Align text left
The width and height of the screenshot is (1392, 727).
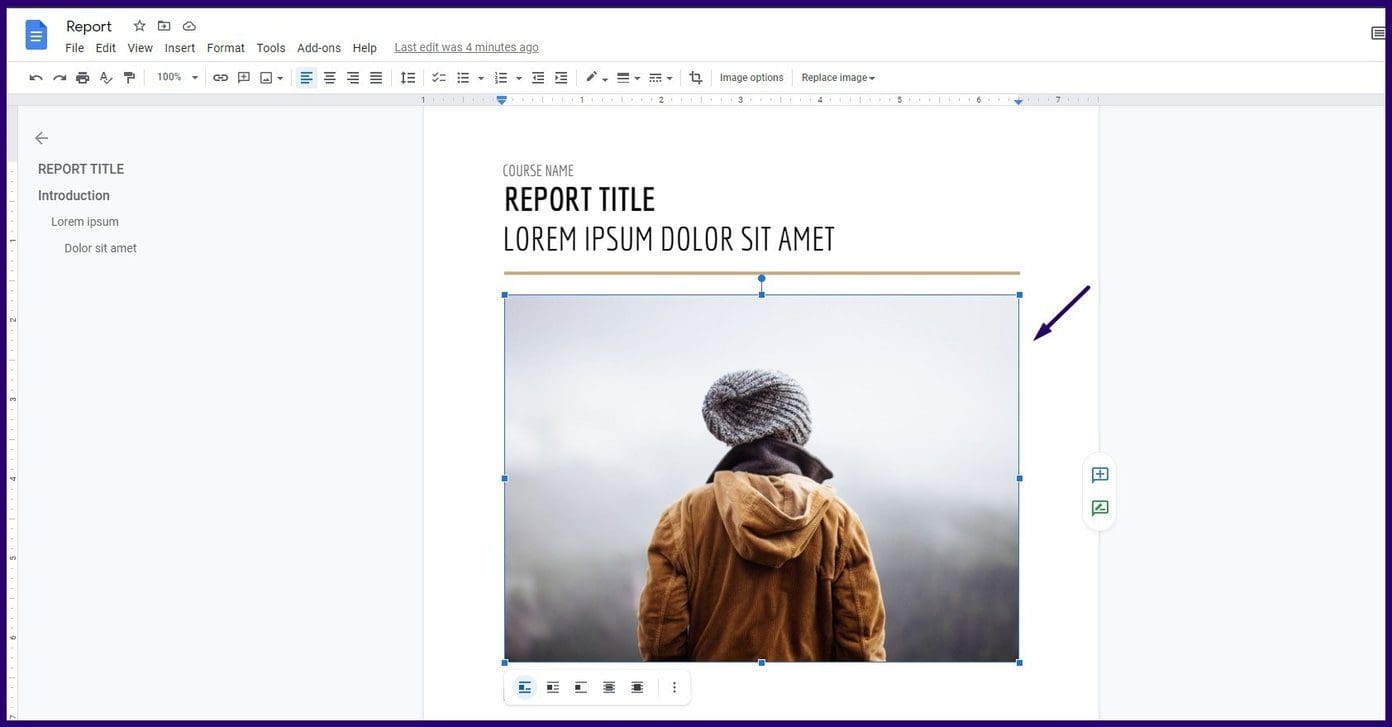click(307, 78)
